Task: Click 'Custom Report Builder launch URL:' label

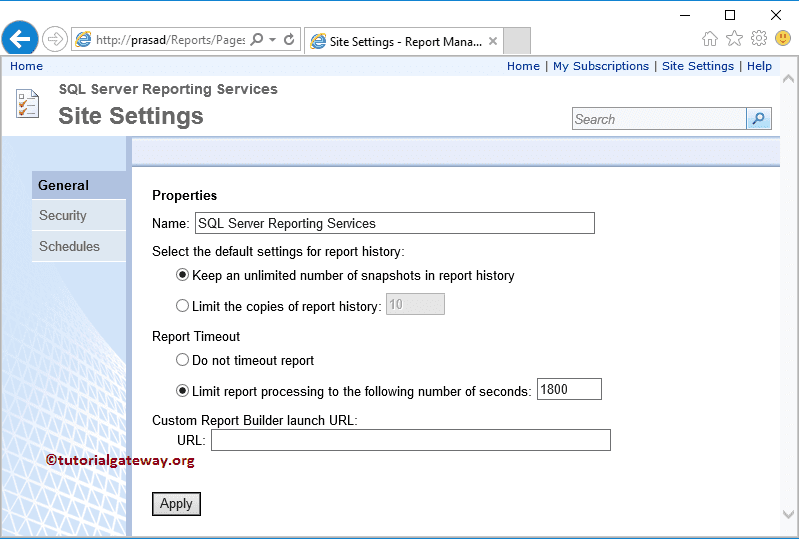Action: [255, 420]
